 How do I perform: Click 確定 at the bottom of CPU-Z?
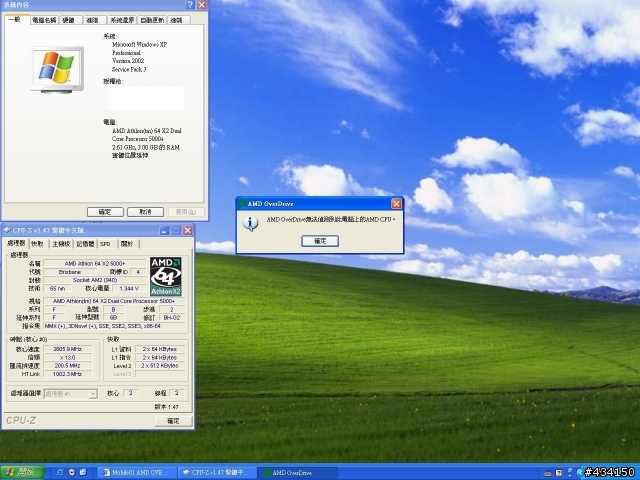coord(173,421)
